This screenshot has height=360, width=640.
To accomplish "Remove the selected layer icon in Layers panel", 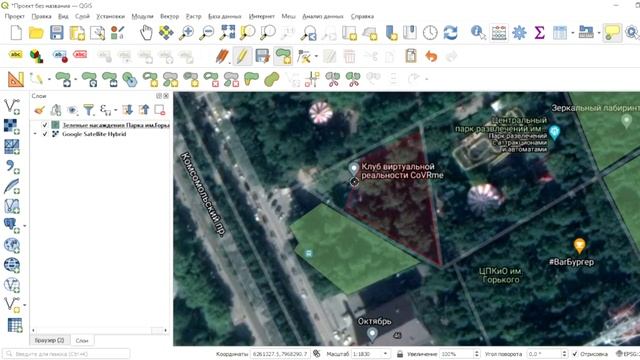I will 160,110.
